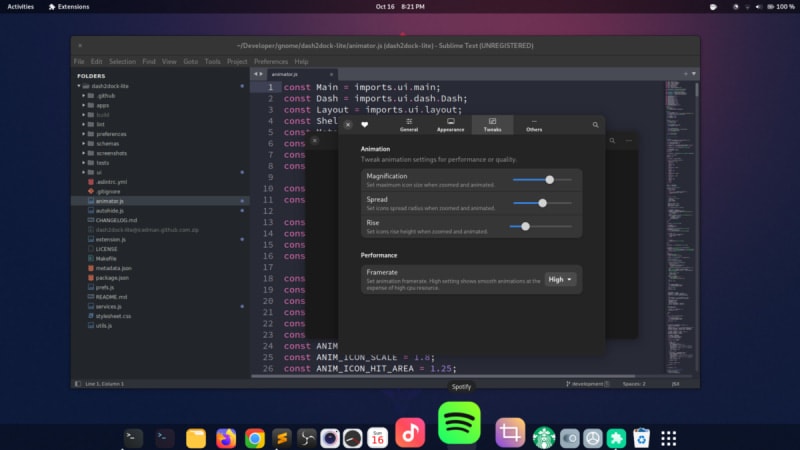Open Activities overview in the top bar
Viewport: 800px width, 450px height.
[x=20, y=6]
